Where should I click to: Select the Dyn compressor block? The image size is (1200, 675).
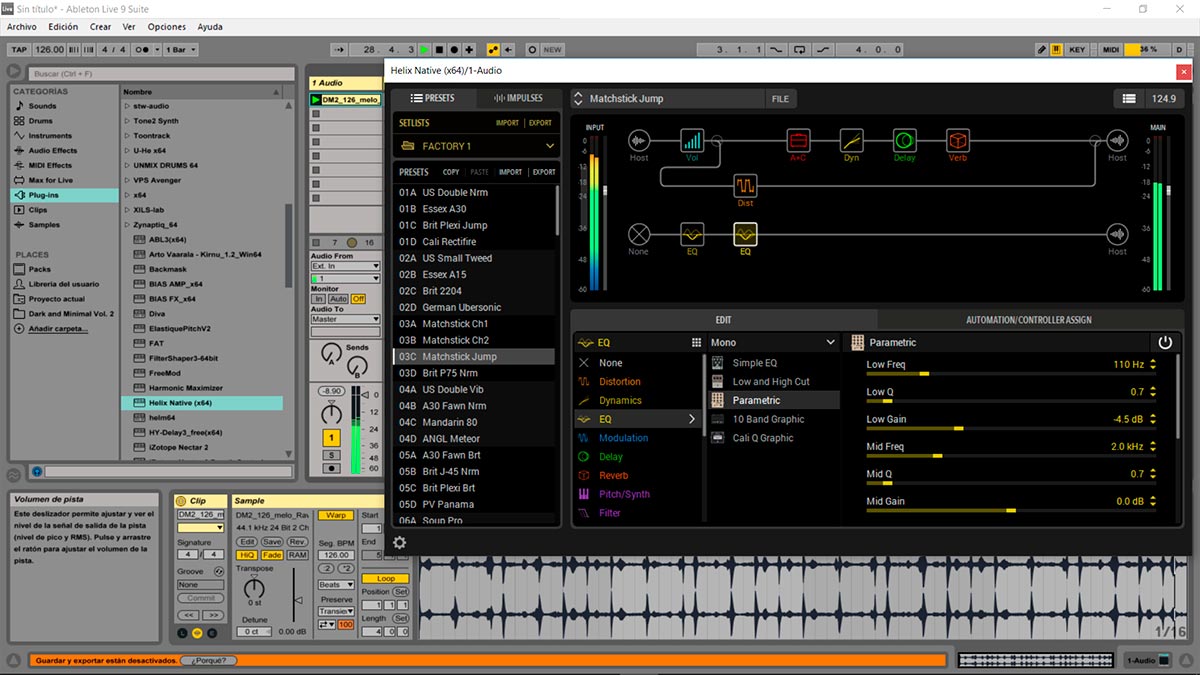[851, 140]
